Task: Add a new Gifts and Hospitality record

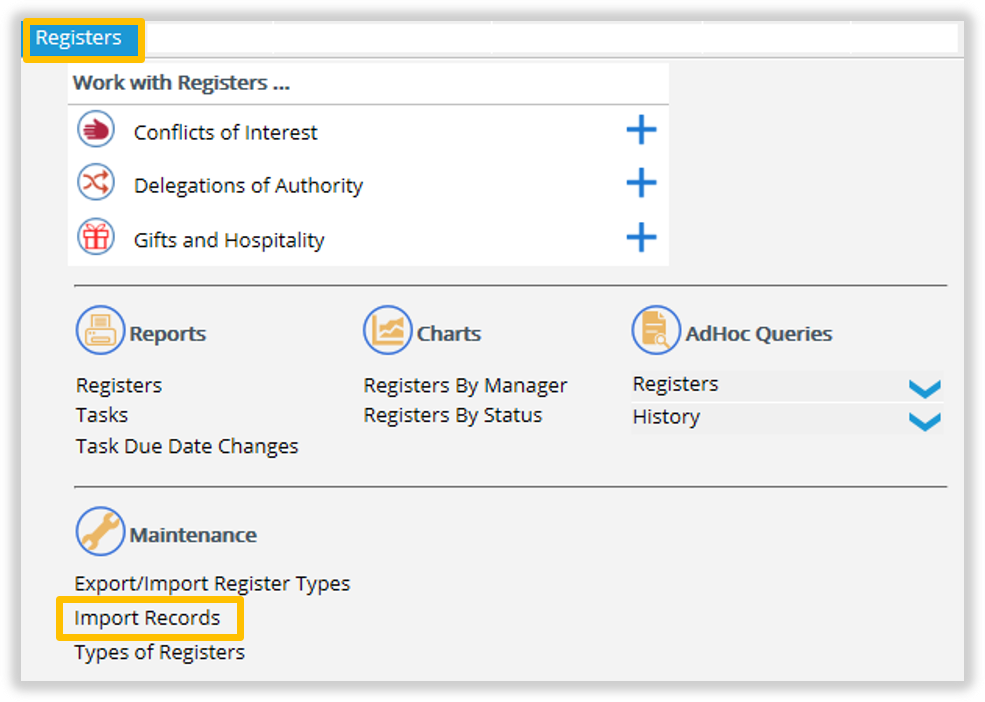Action: click(641, 238)
